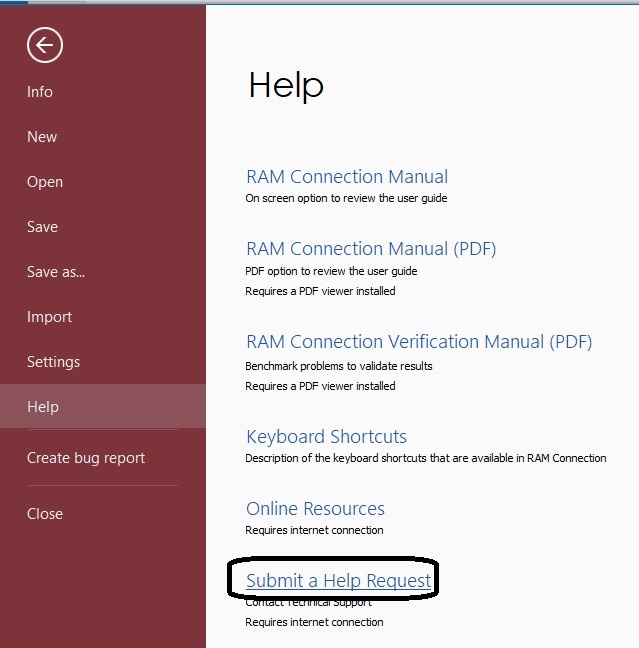Viewport: 639px width, 648px height.
Task: Click the back arrow circle icon
Action: click(x=45, y=45)
